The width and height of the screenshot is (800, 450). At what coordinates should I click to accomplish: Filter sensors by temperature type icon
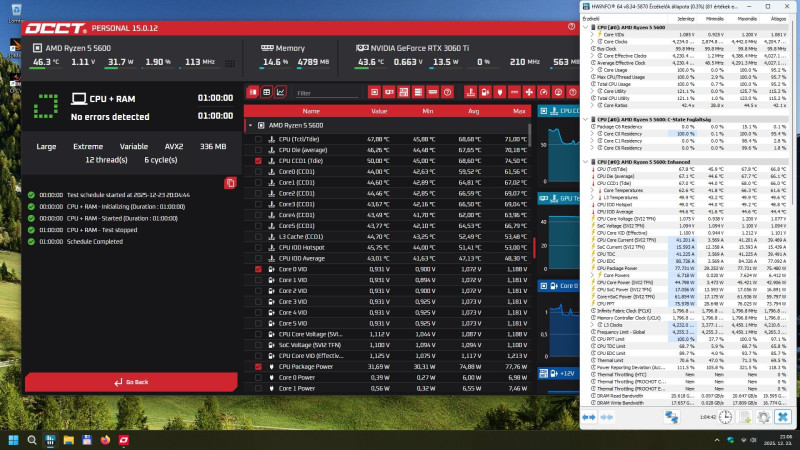470,92
